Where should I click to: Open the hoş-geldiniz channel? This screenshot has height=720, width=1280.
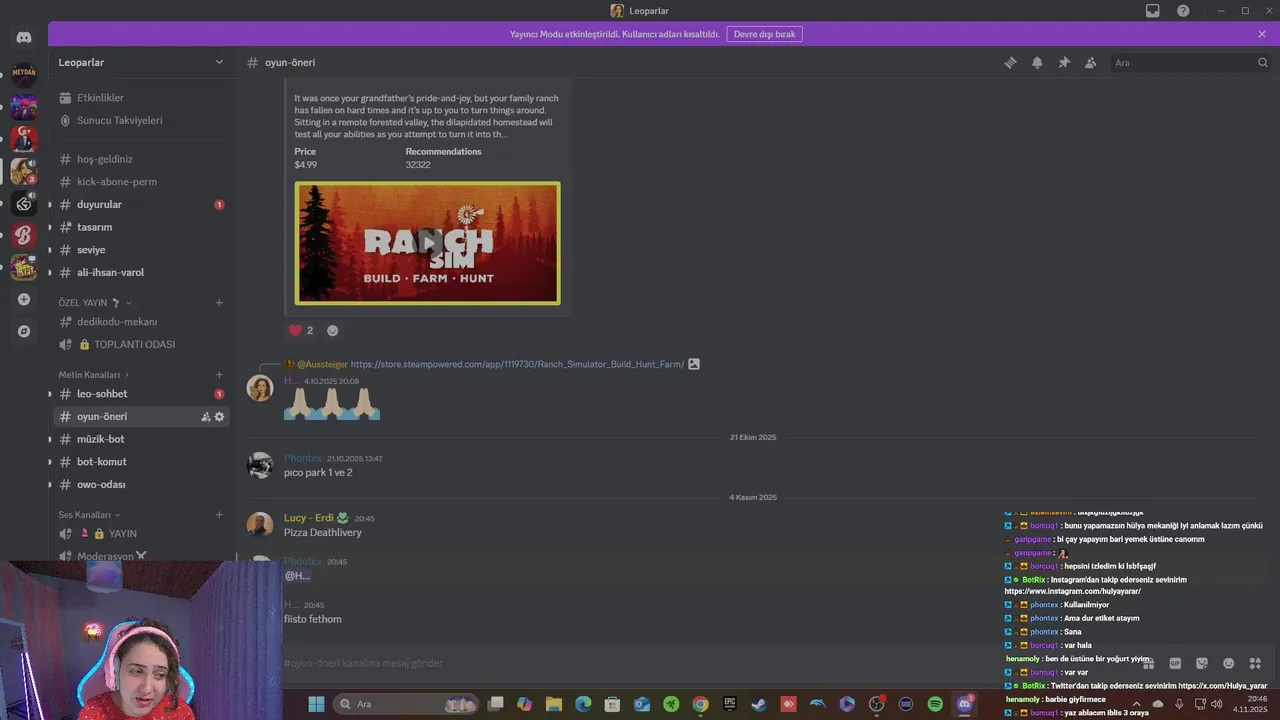(x=141, y=159)
